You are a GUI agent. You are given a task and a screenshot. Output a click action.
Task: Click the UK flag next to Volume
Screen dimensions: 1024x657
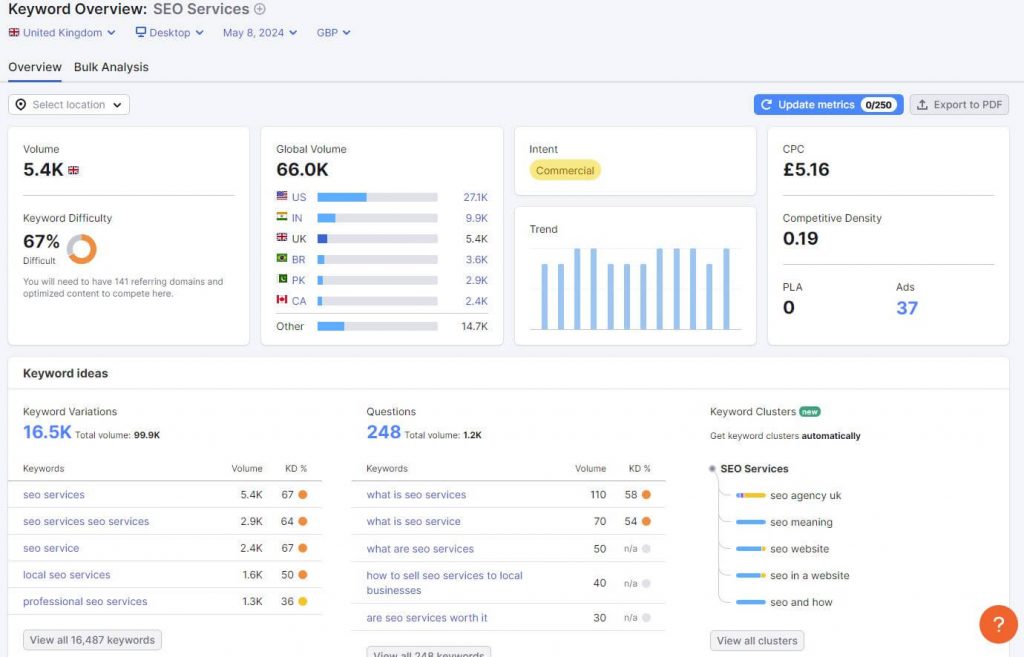[x=73, y=171]
